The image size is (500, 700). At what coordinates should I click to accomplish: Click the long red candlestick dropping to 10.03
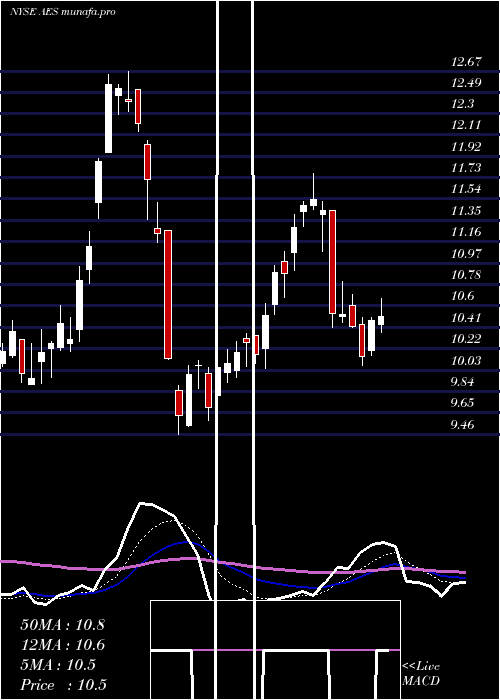pos(168,295)
